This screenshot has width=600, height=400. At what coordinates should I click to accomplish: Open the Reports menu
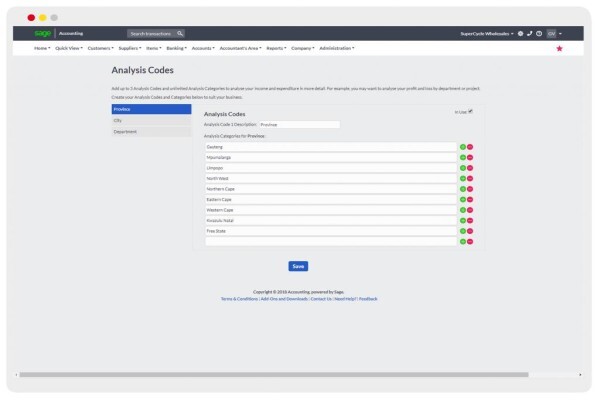coord(276,48)
